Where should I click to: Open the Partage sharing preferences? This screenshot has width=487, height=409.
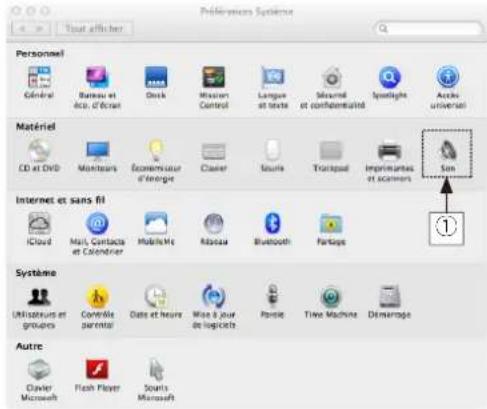pyautogui.click(x=331, y=228)
